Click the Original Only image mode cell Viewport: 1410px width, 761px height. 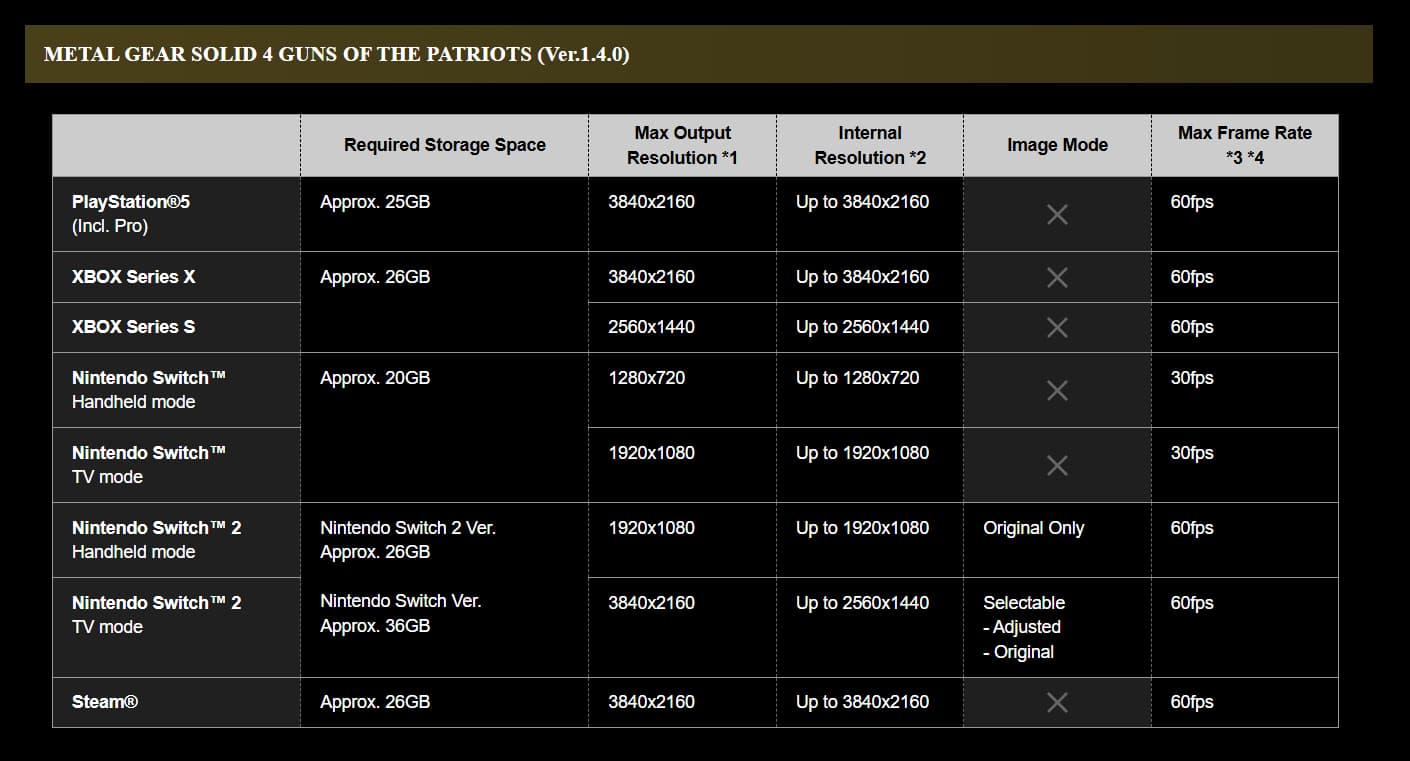point(1033,528)
